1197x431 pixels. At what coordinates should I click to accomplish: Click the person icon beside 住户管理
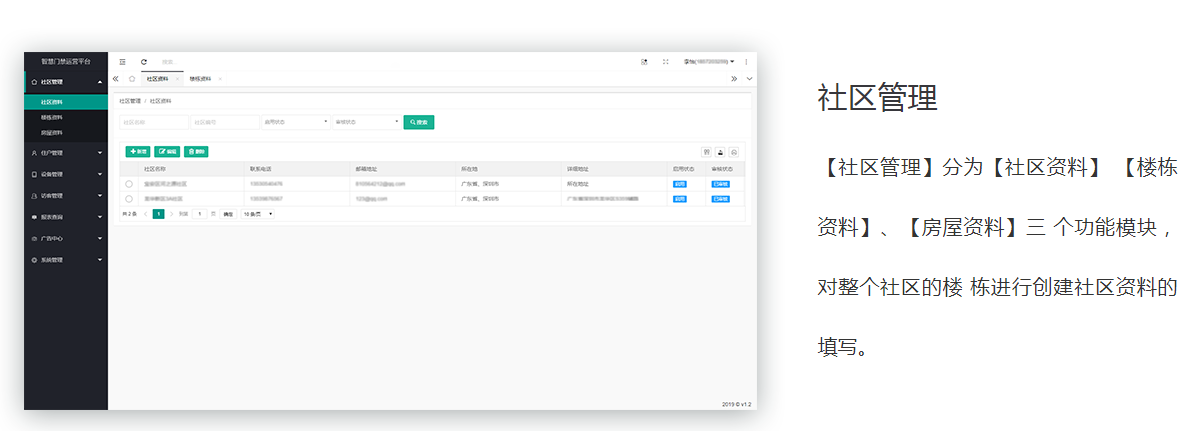[34, 153]
